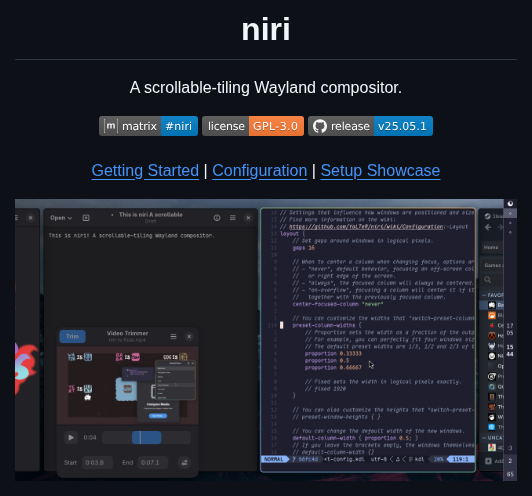Click the video preview in Video Trimmer
Screen dimensions: 532x496
(128, 385)
